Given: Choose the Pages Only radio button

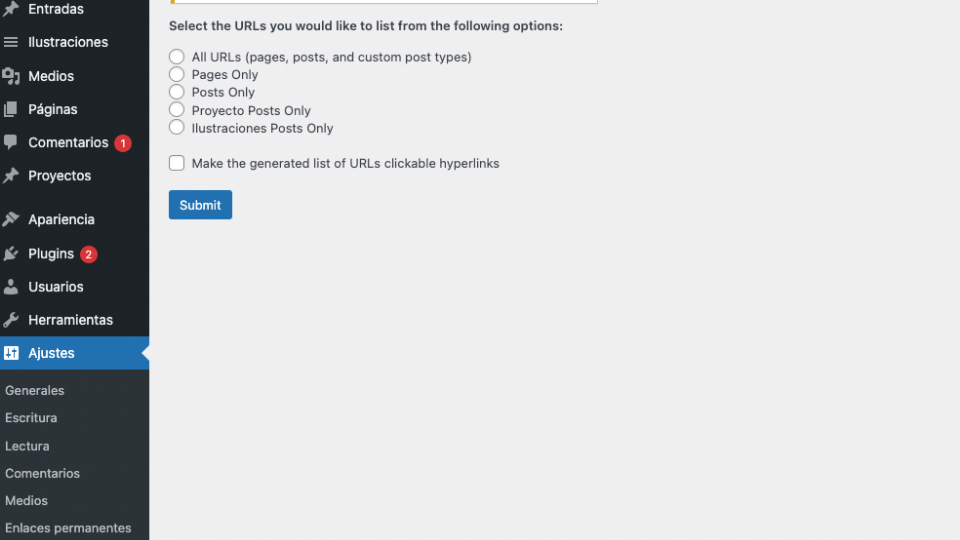Looking at the screenshot, I should (176, 74).
